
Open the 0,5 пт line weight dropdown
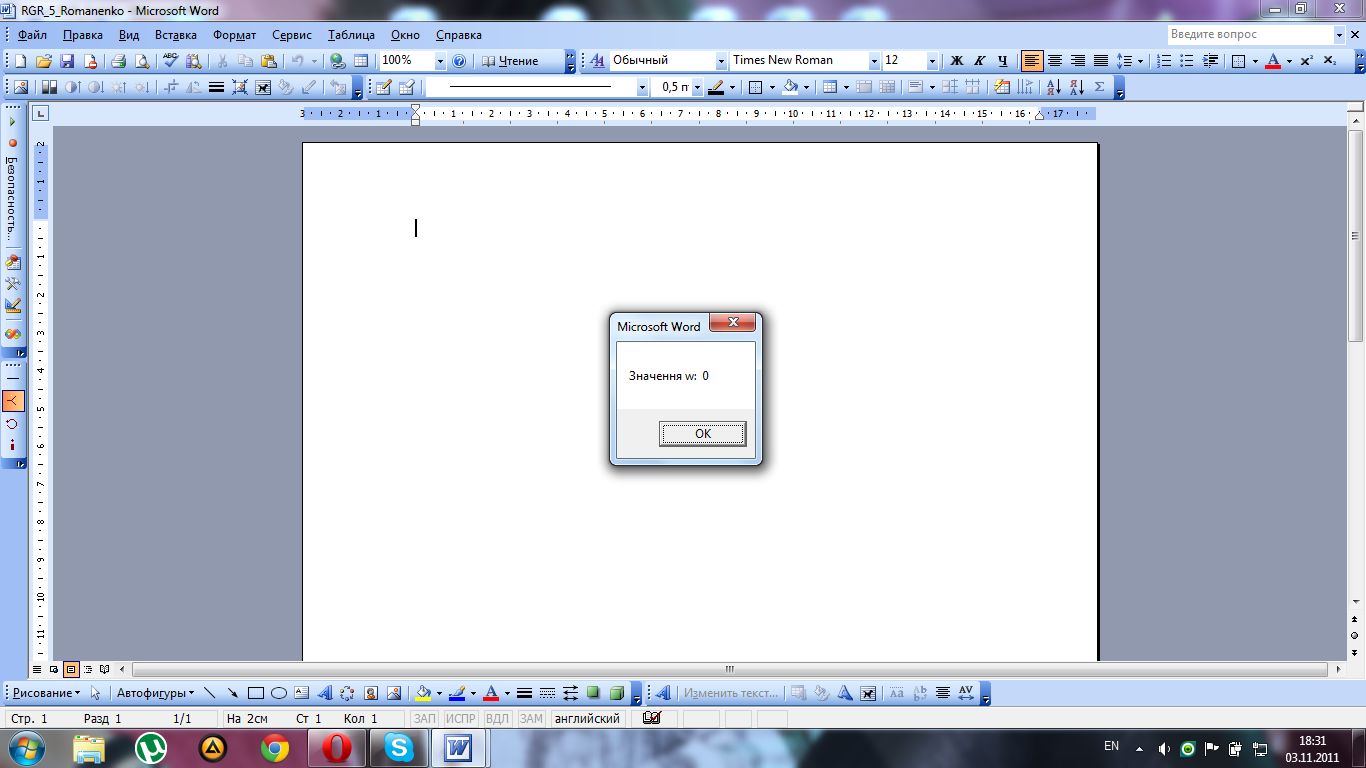[x=697, y=87]
